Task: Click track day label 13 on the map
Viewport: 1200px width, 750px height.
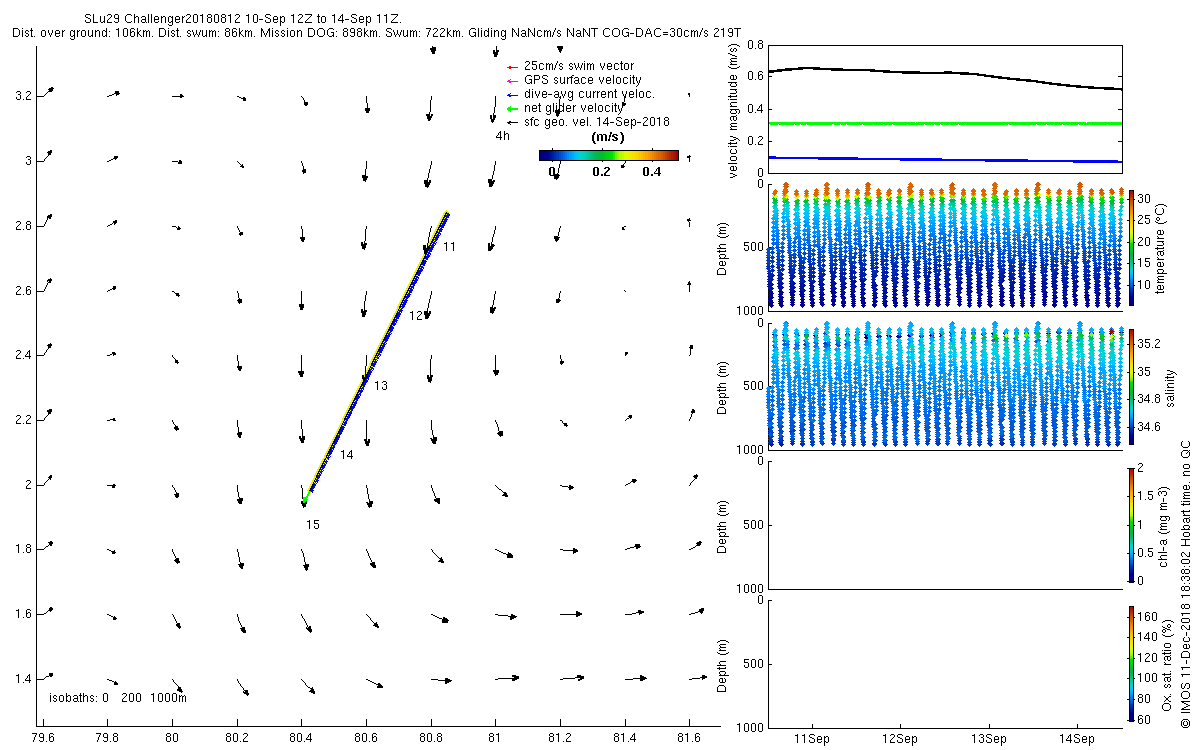Action: pyautogui.click(x=380, y=385)
